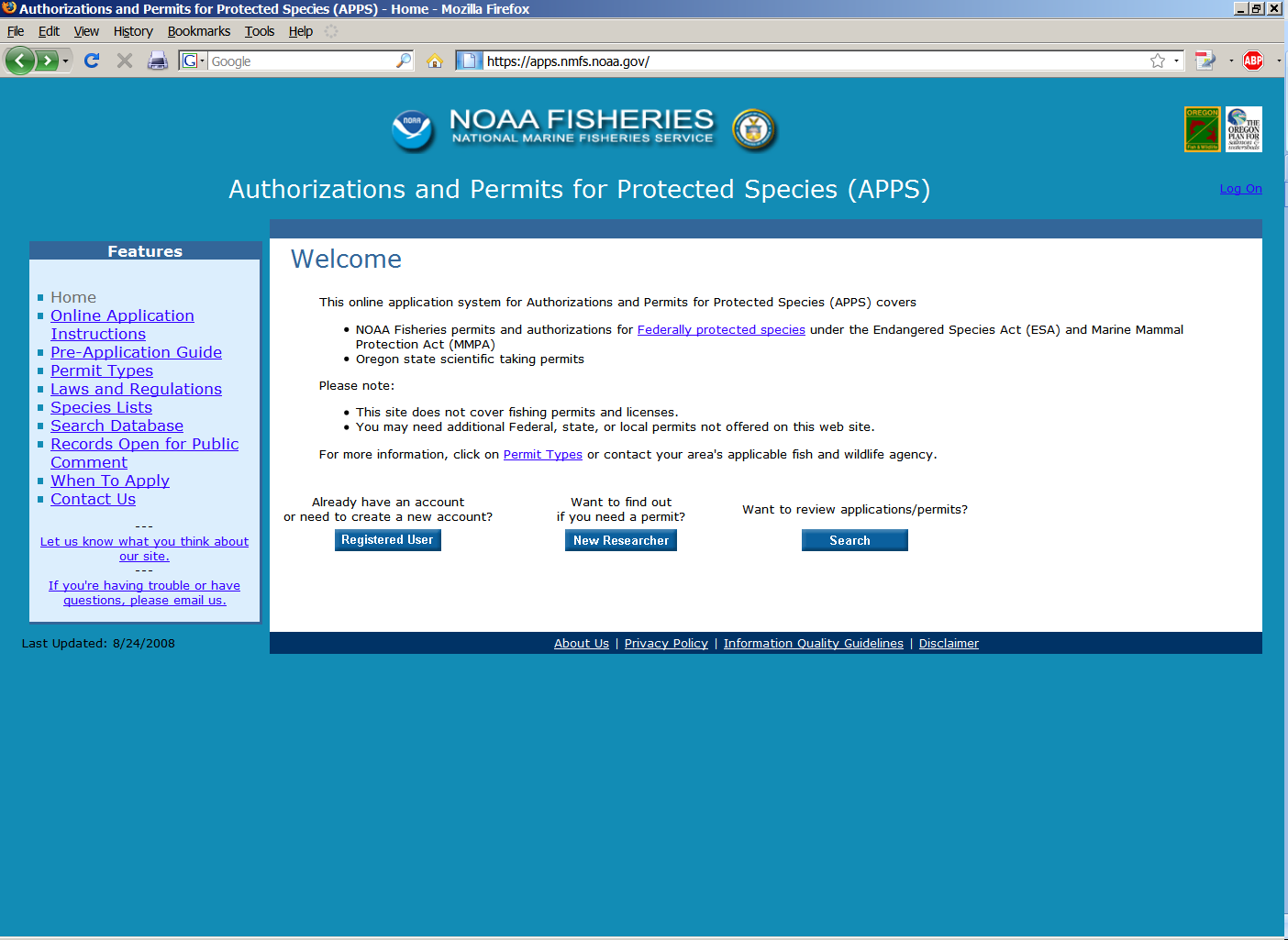Expand the dropdown next to the notepad icon
This screenshot has width=1288, height=940.
click(1231, 61)
